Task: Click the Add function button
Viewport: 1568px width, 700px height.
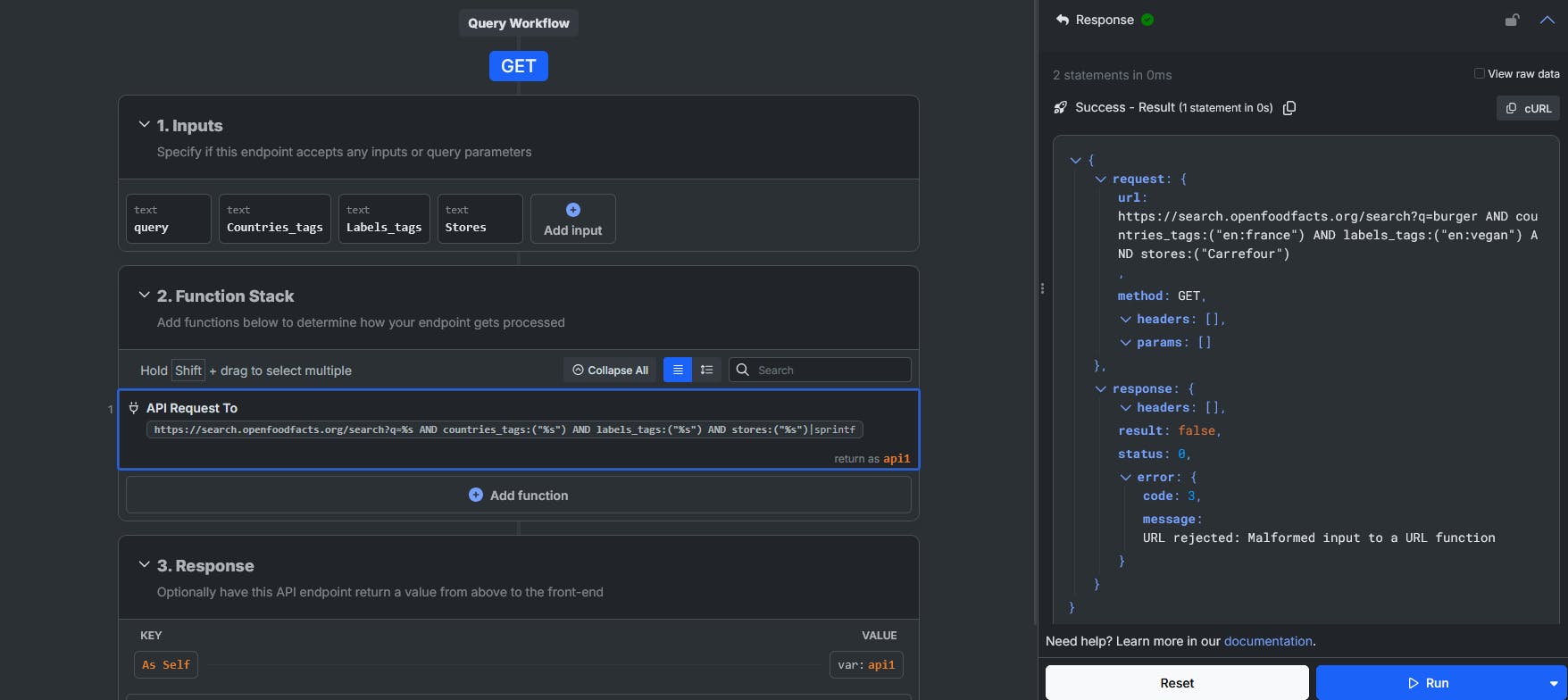Action: click(x=519, y=495)
